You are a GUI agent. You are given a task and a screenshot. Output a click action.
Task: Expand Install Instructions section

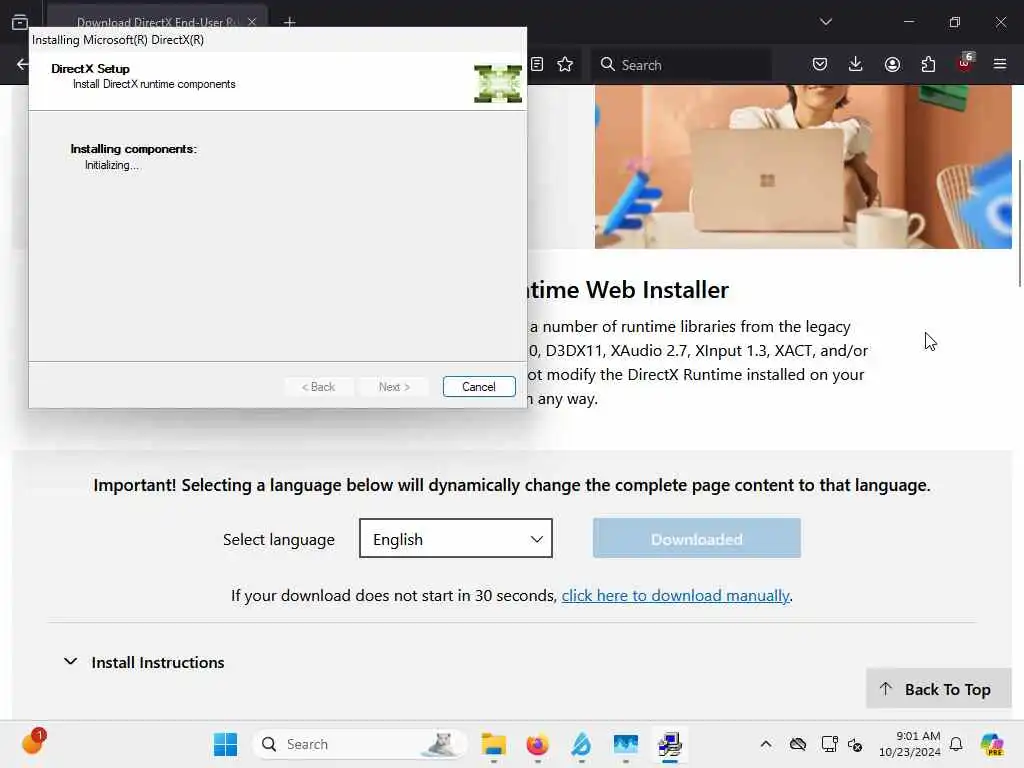144,662
